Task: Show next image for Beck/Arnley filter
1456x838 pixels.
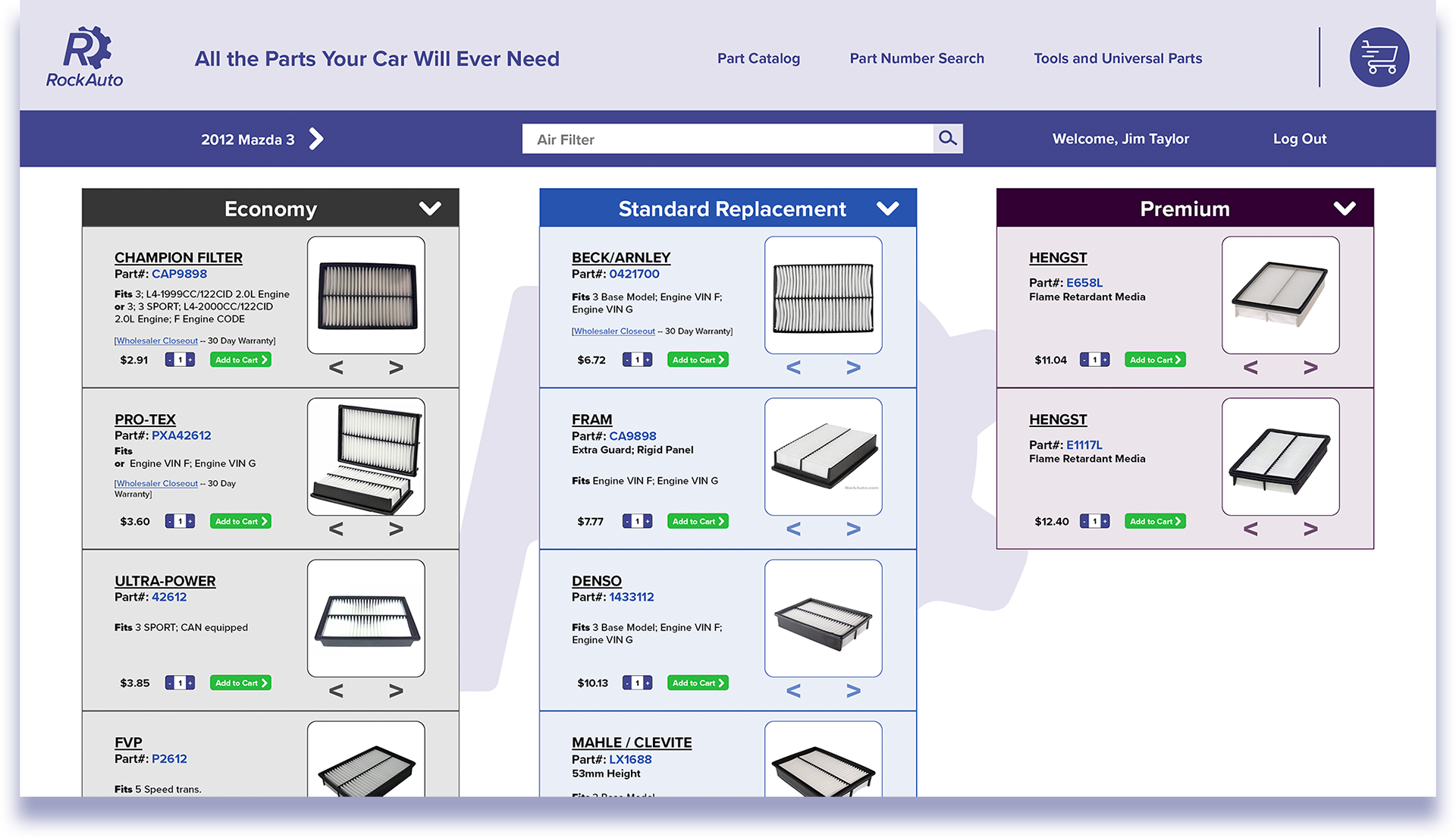Action: 853,368
